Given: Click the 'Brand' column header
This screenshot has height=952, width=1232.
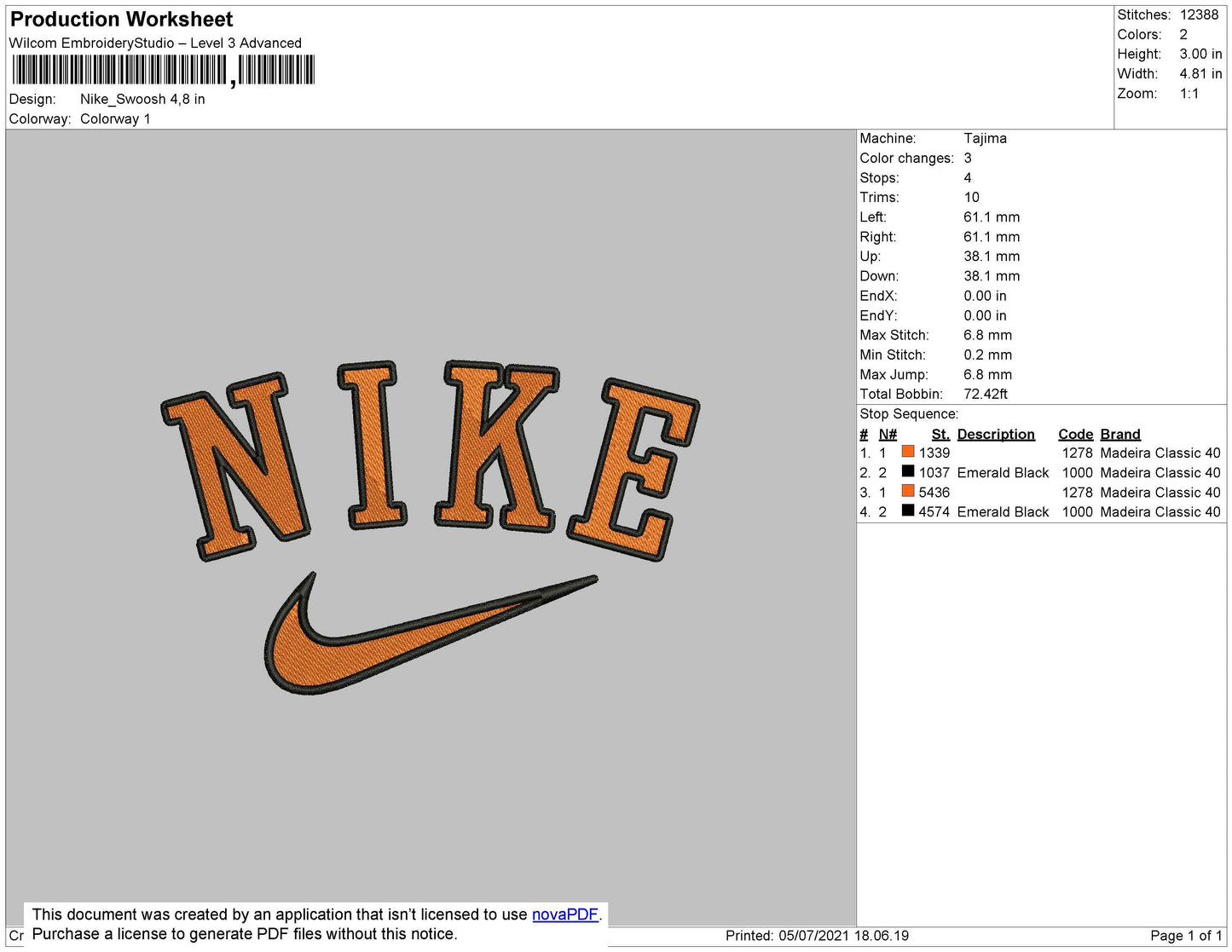Looking at the screenshot, I should pos(1120,434).
